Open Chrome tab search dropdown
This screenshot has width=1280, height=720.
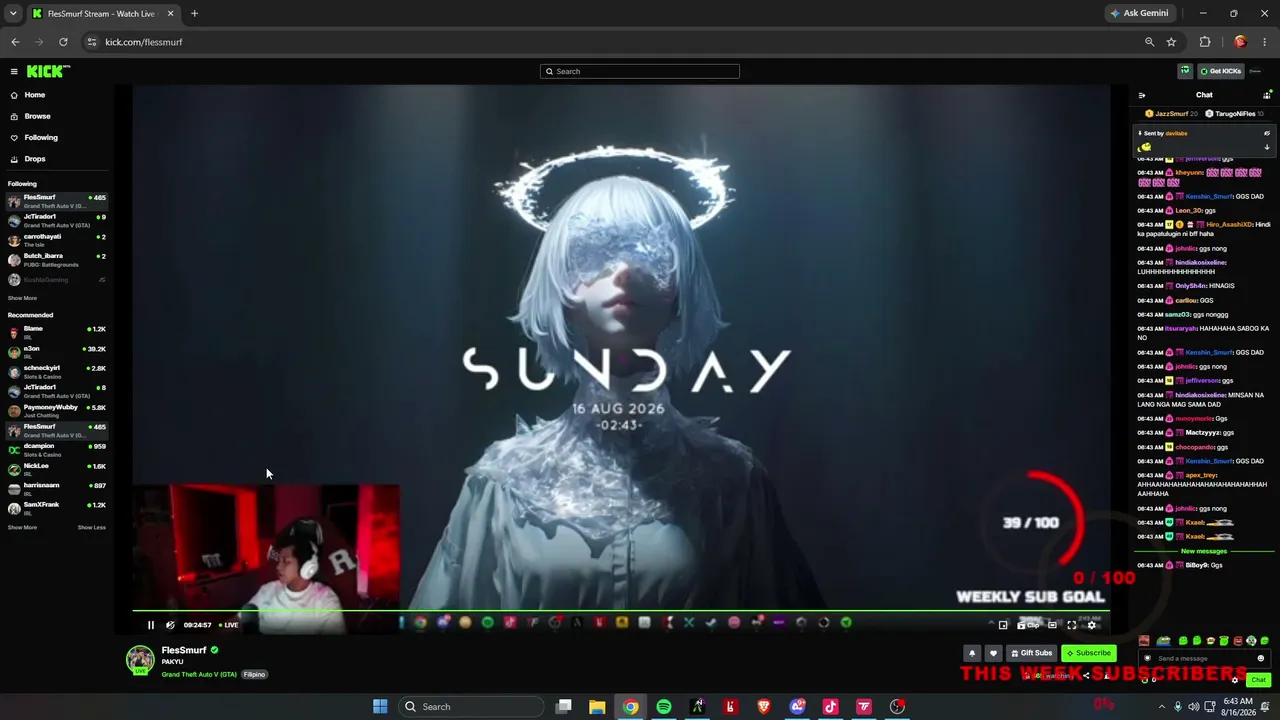point(13,14)
